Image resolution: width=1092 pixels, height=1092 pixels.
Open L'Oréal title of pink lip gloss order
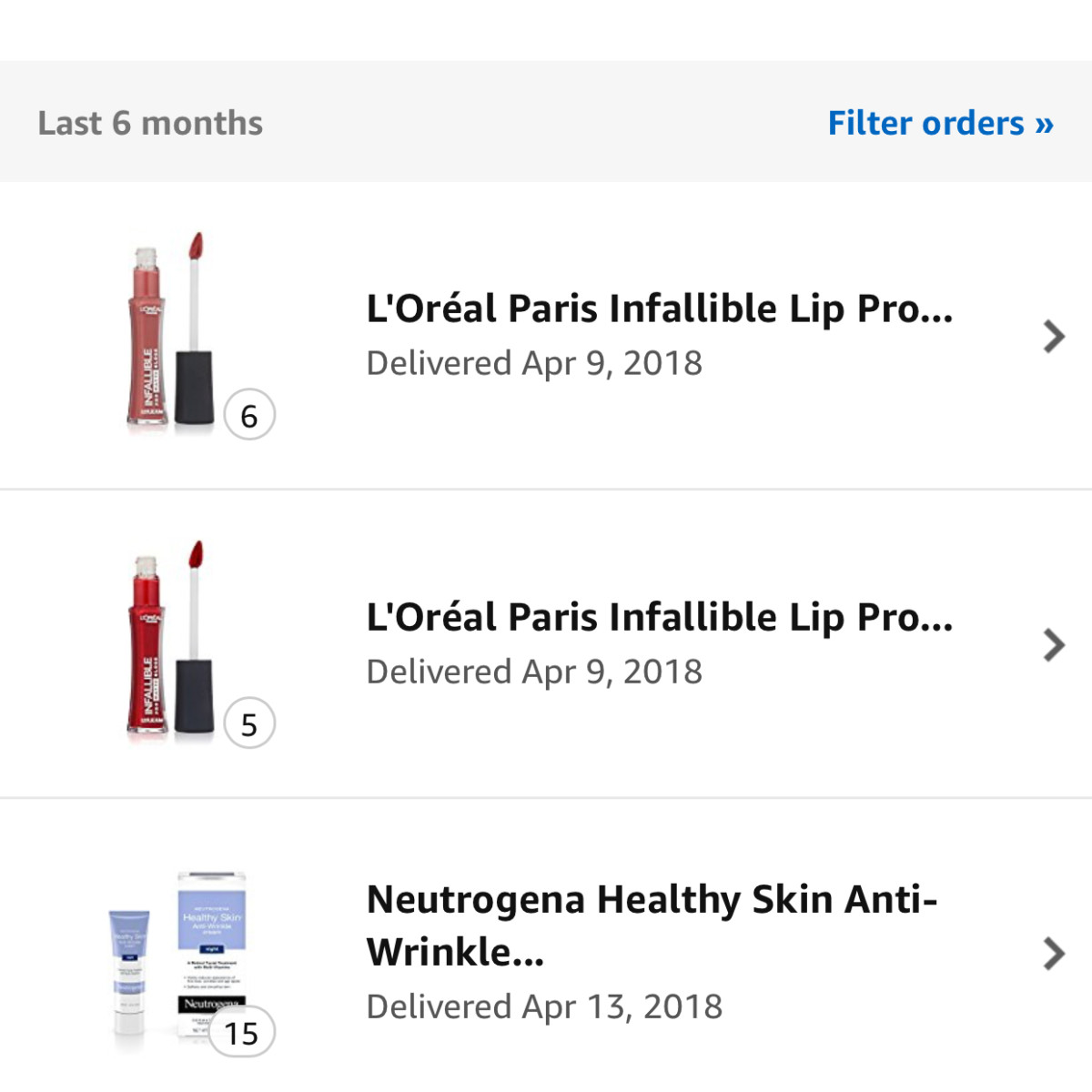[660, 308]
